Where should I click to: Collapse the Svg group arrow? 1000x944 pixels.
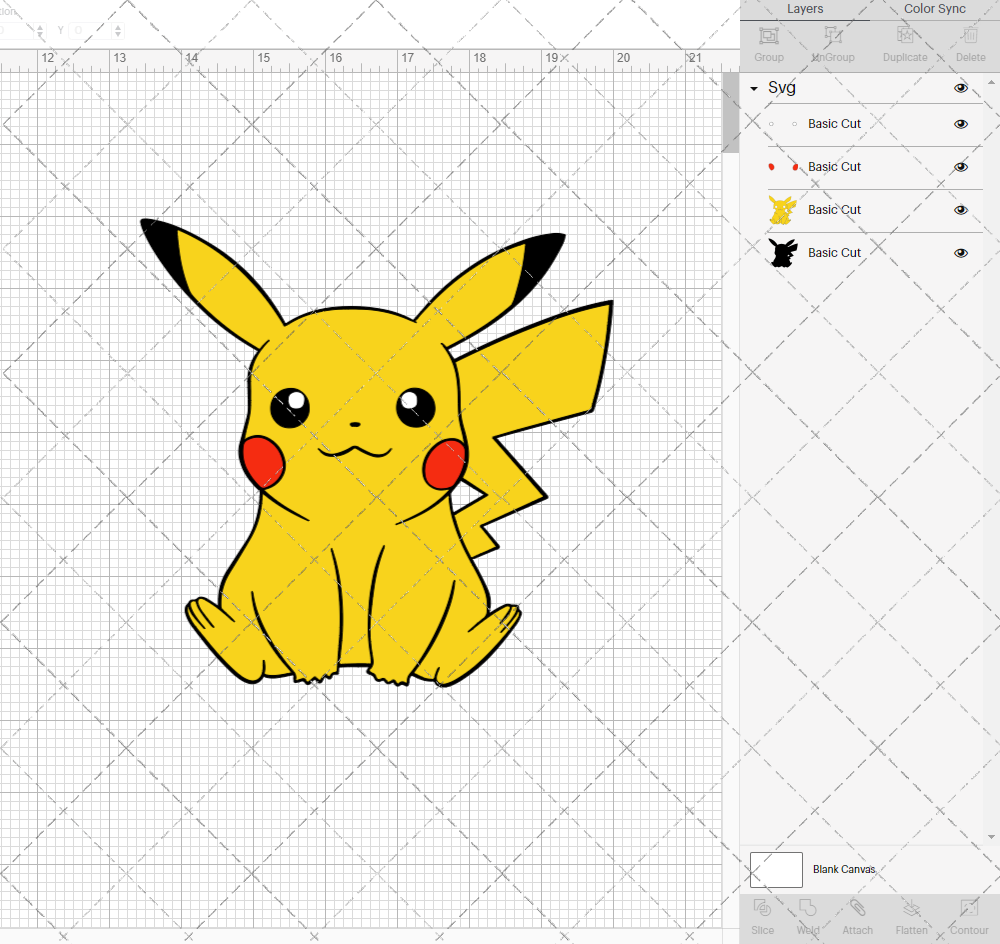[754, 89]
